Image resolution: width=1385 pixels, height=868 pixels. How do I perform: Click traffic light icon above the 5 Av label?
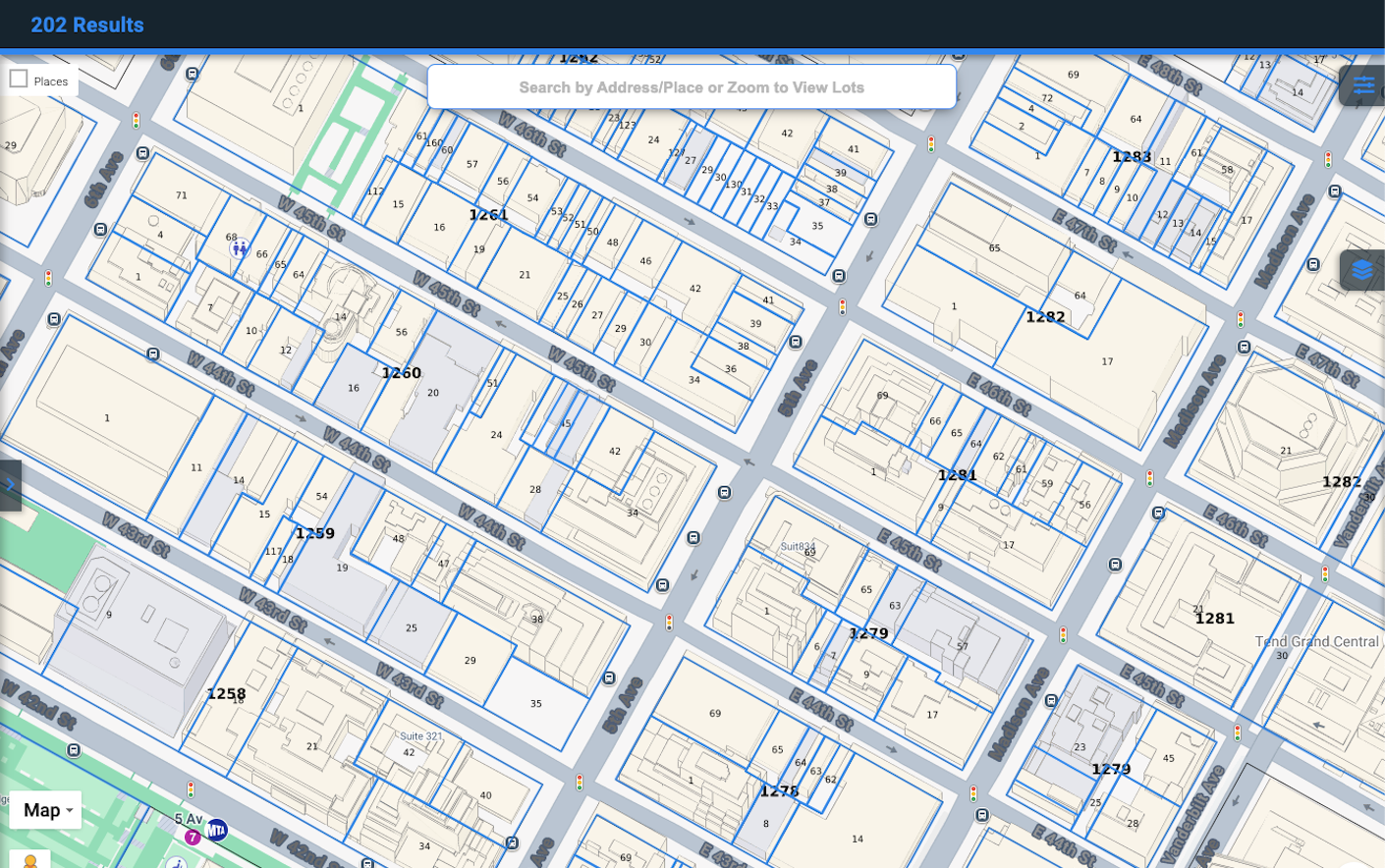click(190, 789)
